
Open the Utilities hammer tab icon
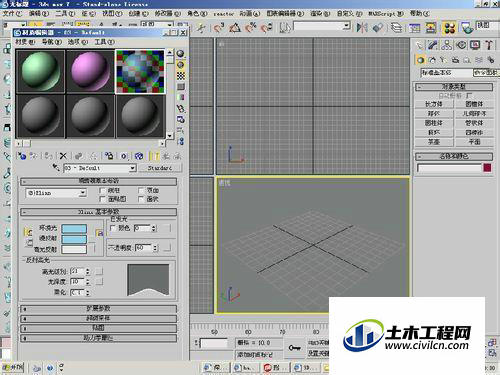pyautogui.click(x=489, y=45)
